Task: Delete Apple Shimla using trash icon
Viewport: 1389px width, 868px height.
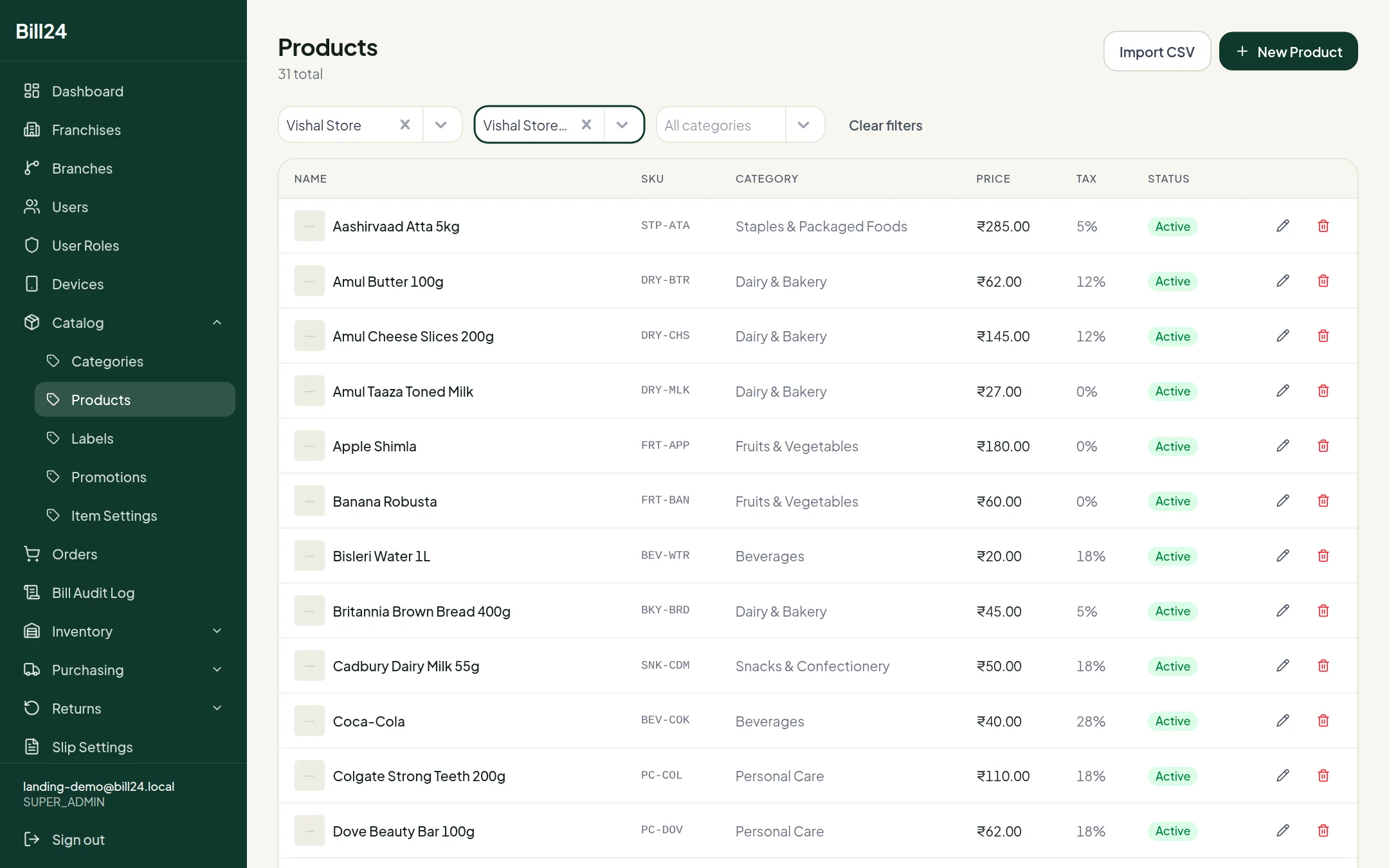Action: tap(1323, 446)
